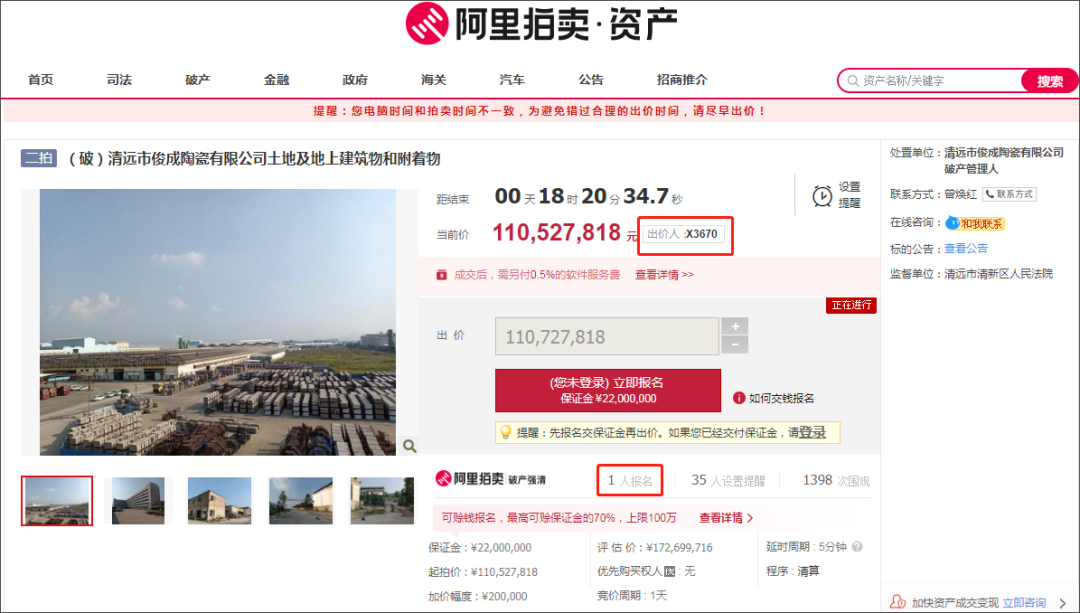Click the arrow after 立即咨询
This screenshot has height=613, width=1080.
coord(1062,603)
